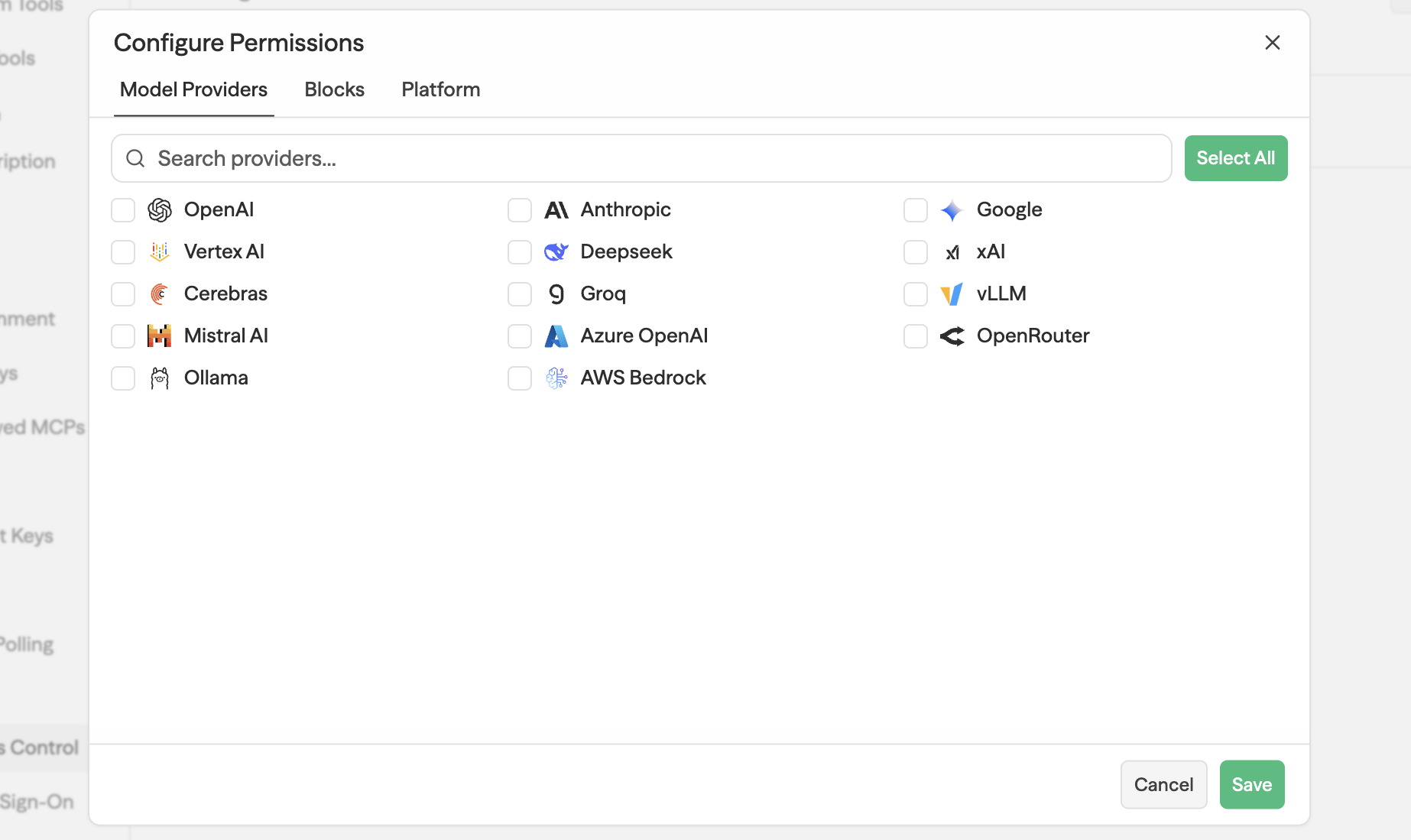Click the Search providers input field
Image resolution: width=1411 pixels, height=840 pixels.
[x=535, y=158]
